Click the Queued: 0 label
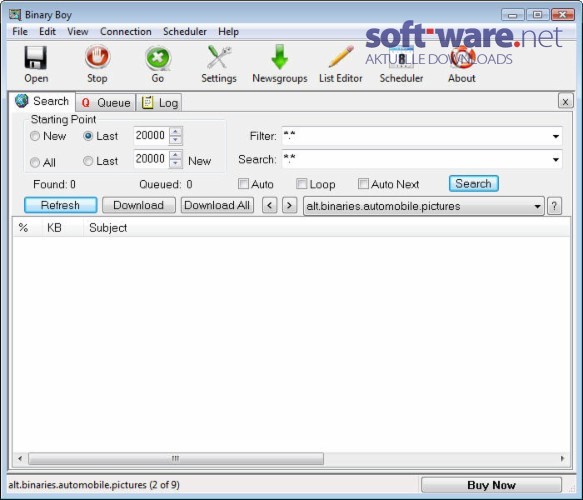This screenshot has height=500, width=583. pos(165,184)
